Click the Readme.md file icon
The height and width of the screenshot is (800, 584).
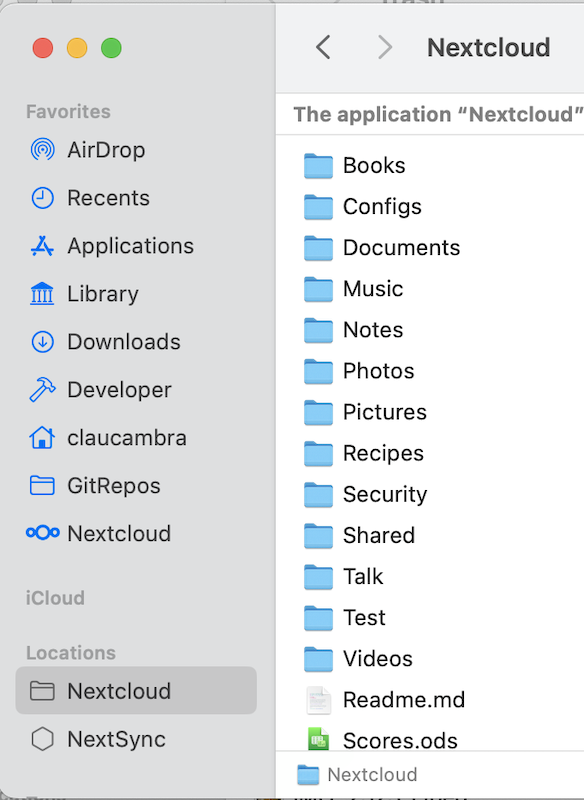pyautogui.click(x=319, y=700)
